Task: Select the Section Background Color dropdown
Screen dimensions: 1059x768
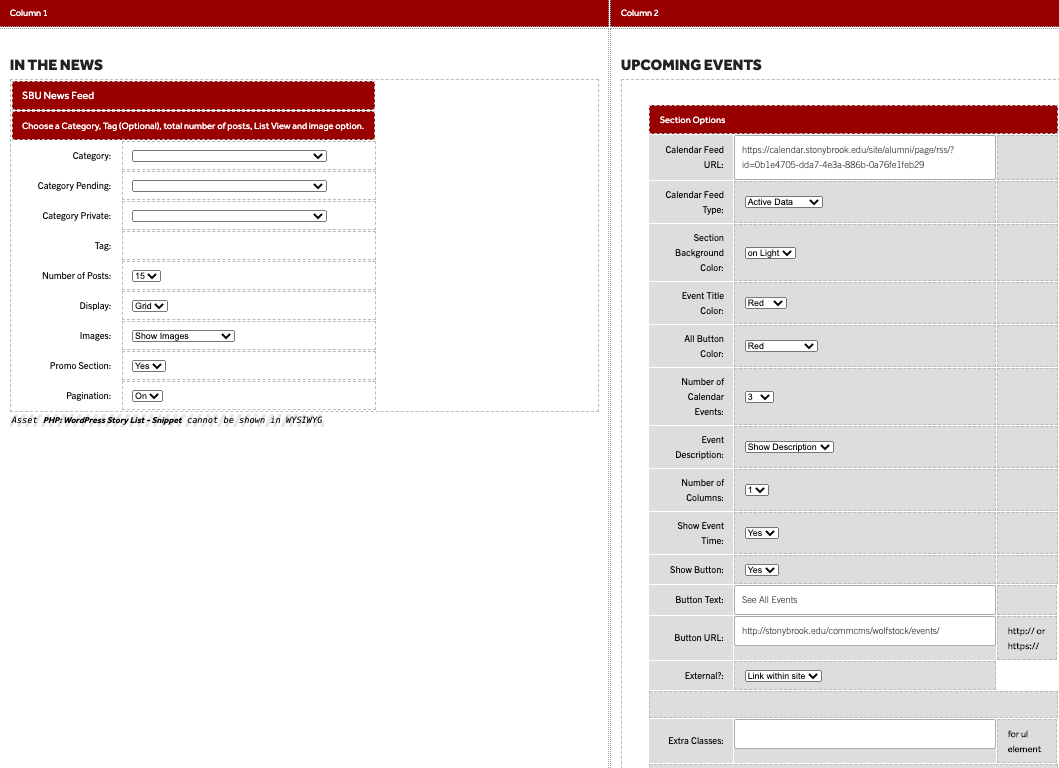Action: (x=770, y=253)
